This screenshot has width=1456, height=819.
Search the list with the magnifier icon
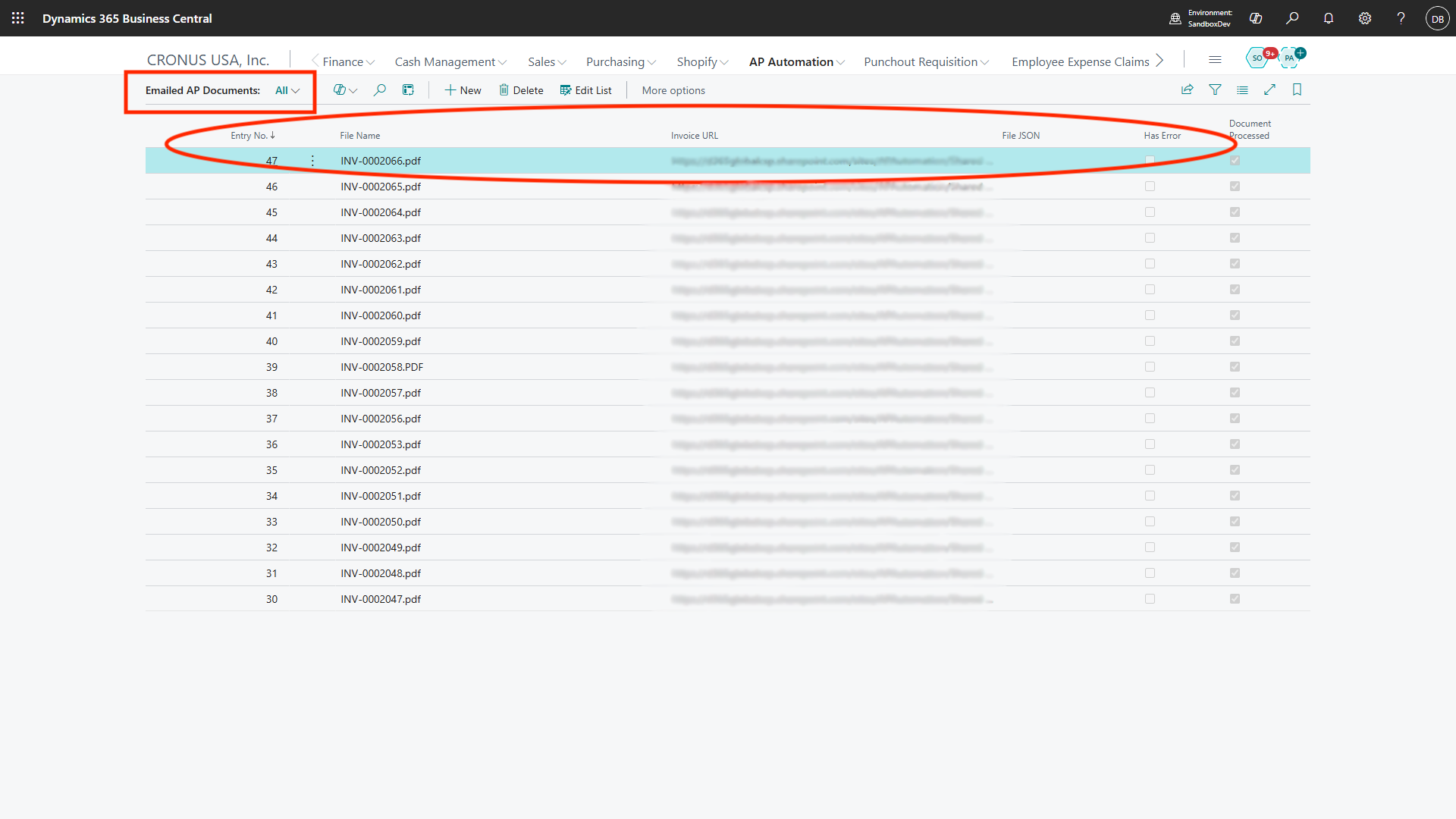[x=380, y=90]
